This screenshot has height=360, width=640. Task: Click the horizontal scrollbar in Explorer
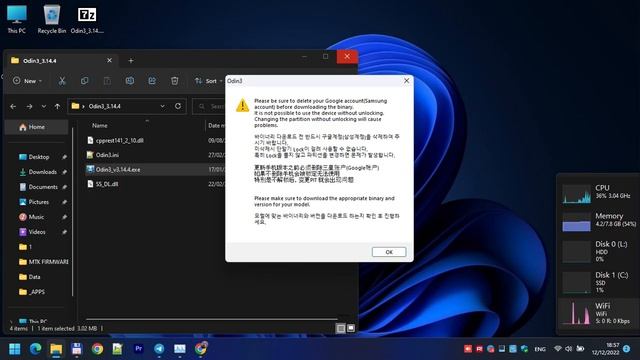coord(211,319)
